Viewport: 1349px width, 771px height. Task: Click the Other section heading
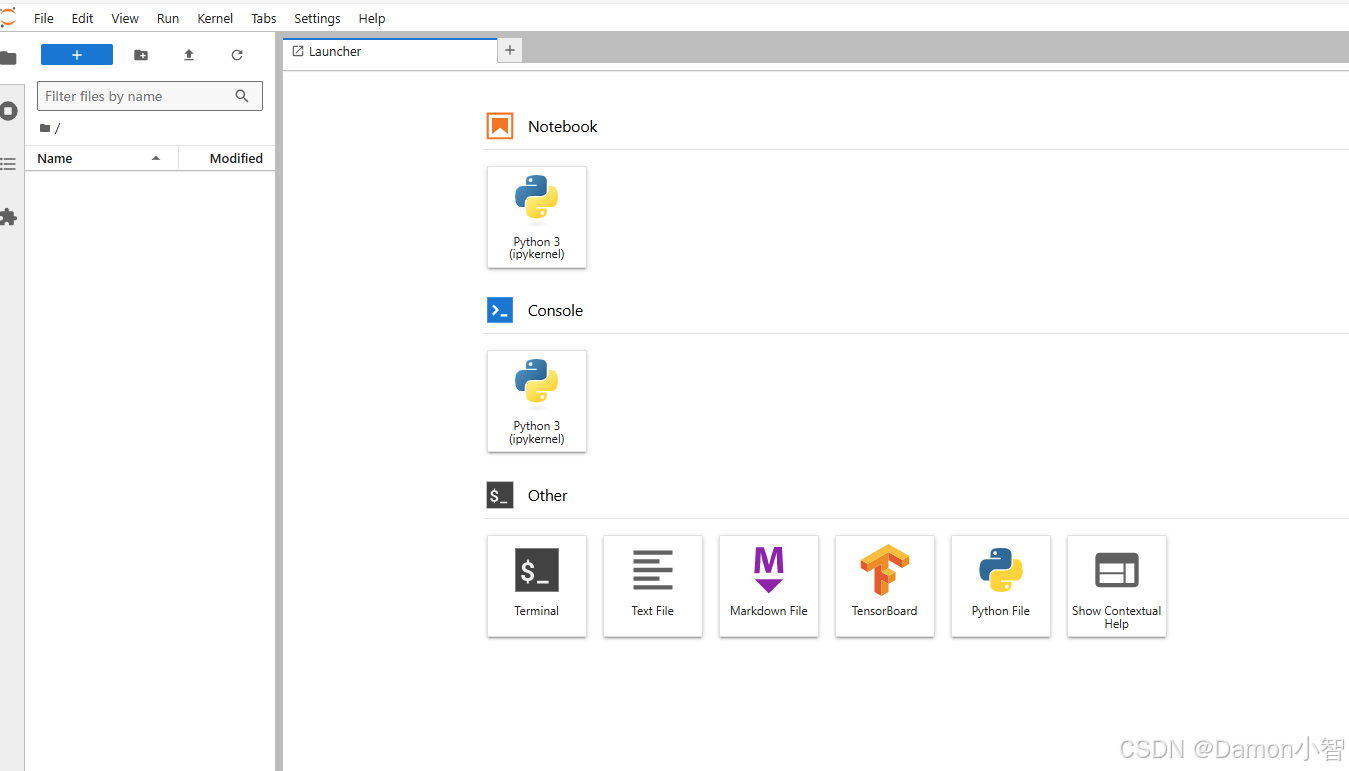pos(547,495)
